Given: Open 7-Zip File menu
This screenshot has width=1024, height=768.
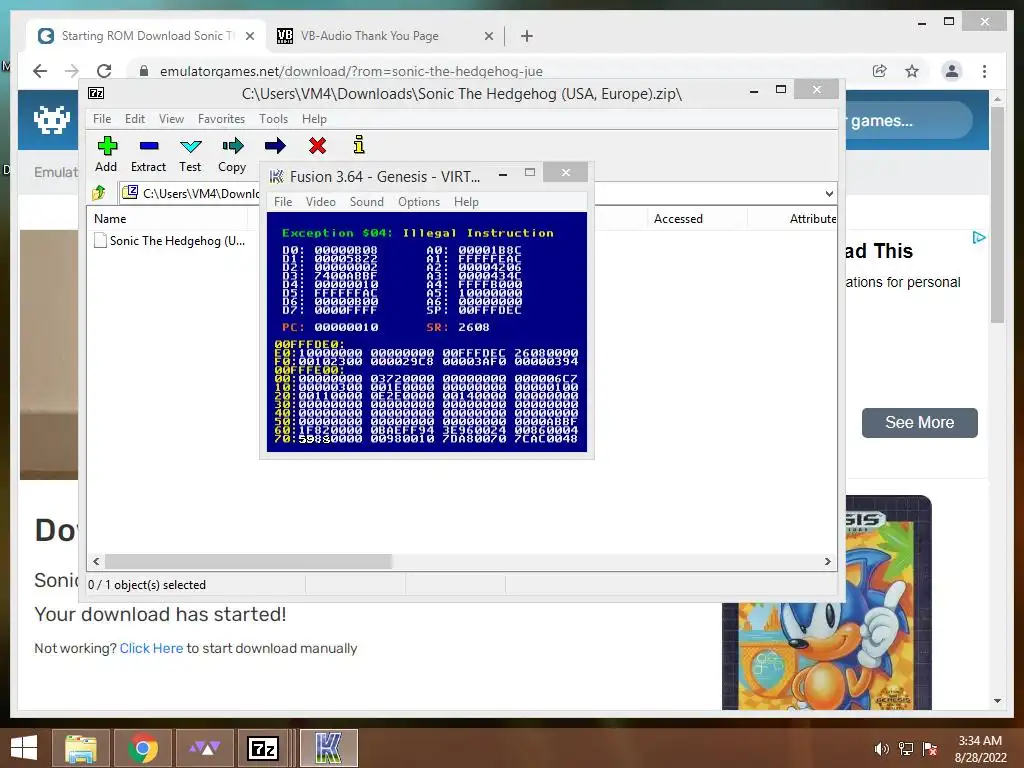Looking at the screenshot, I should [102, 119].
